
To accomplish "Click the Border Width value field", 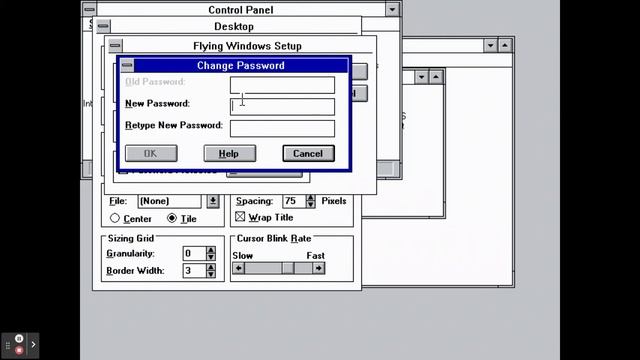I will pos(194,271).
